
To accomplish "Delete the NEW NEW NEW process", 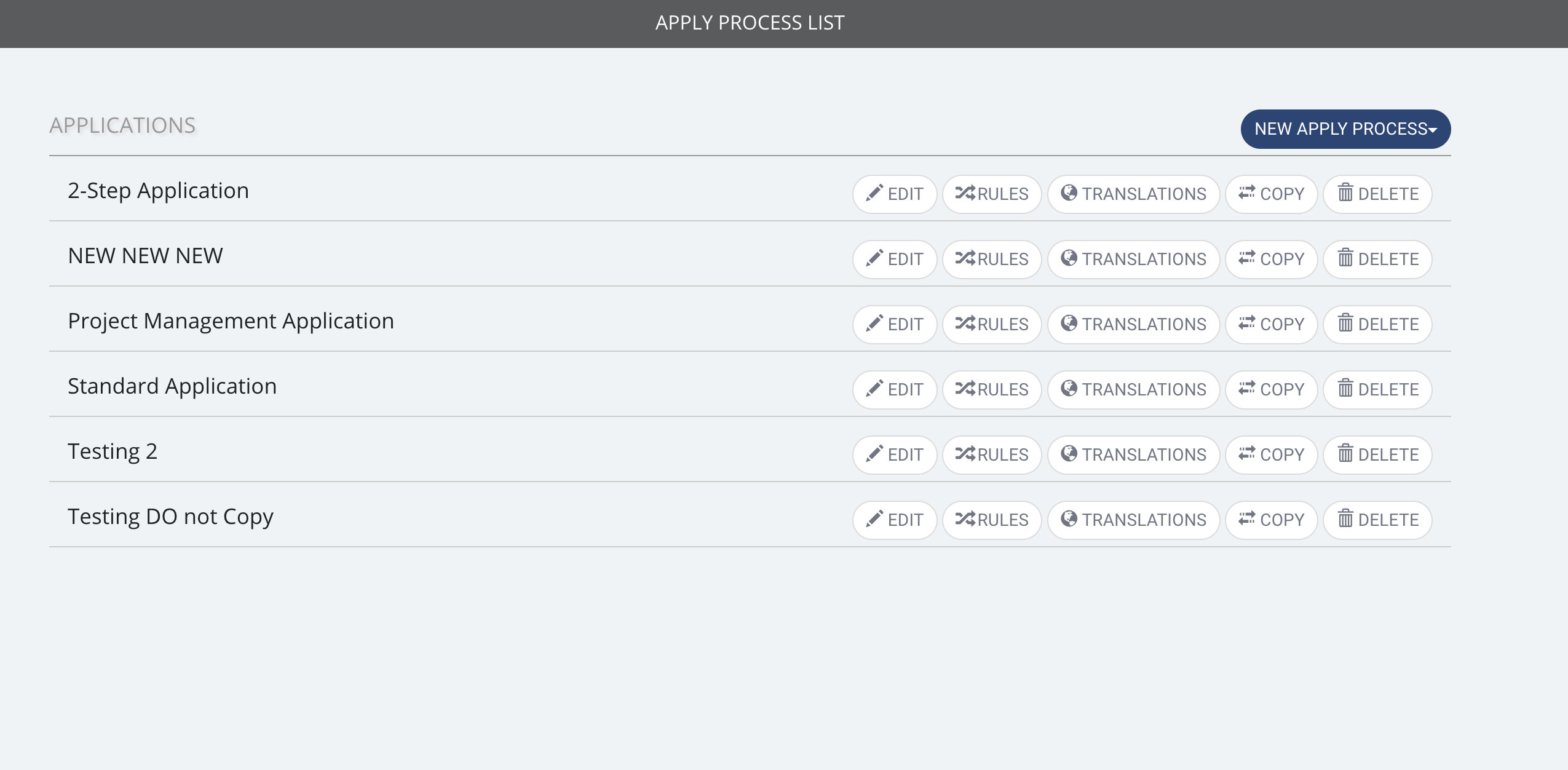I will [1377, 260].
